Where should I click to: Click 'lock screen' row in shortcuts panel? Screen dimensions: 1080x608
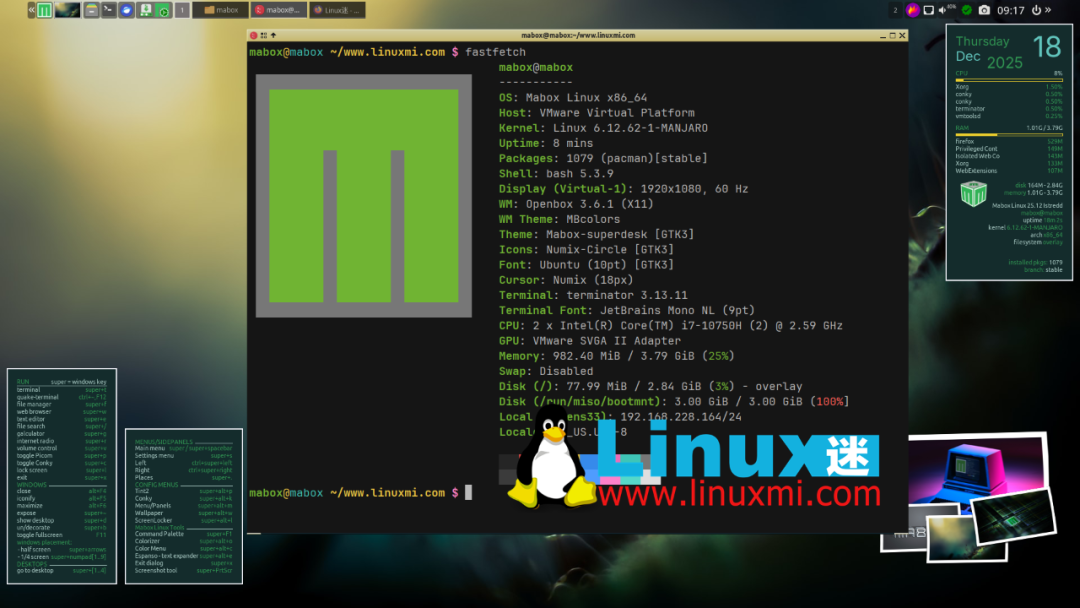click(61, 470)
